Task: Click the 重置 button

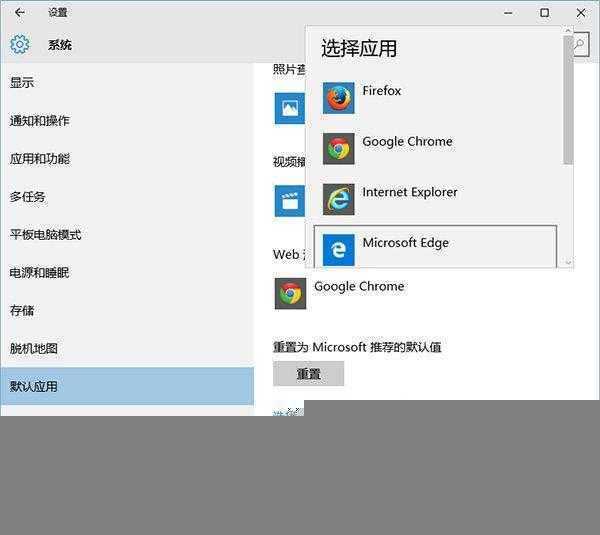Action: coord(308,374)
